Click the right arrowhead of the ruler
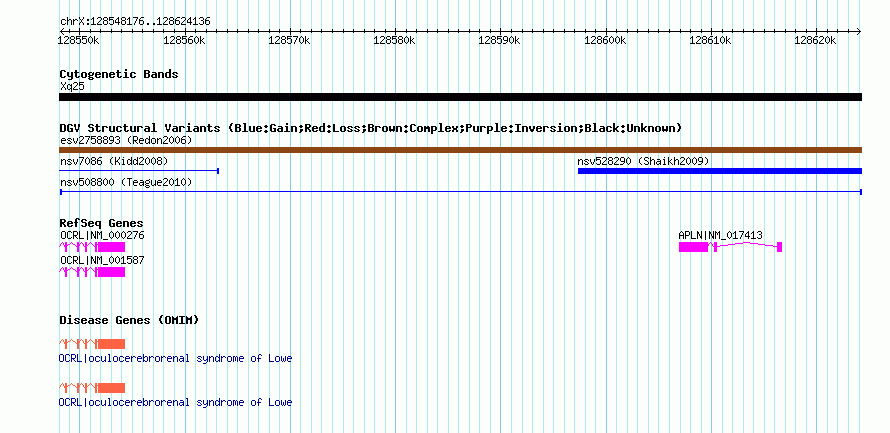890x433 pixels. point(859,31)
